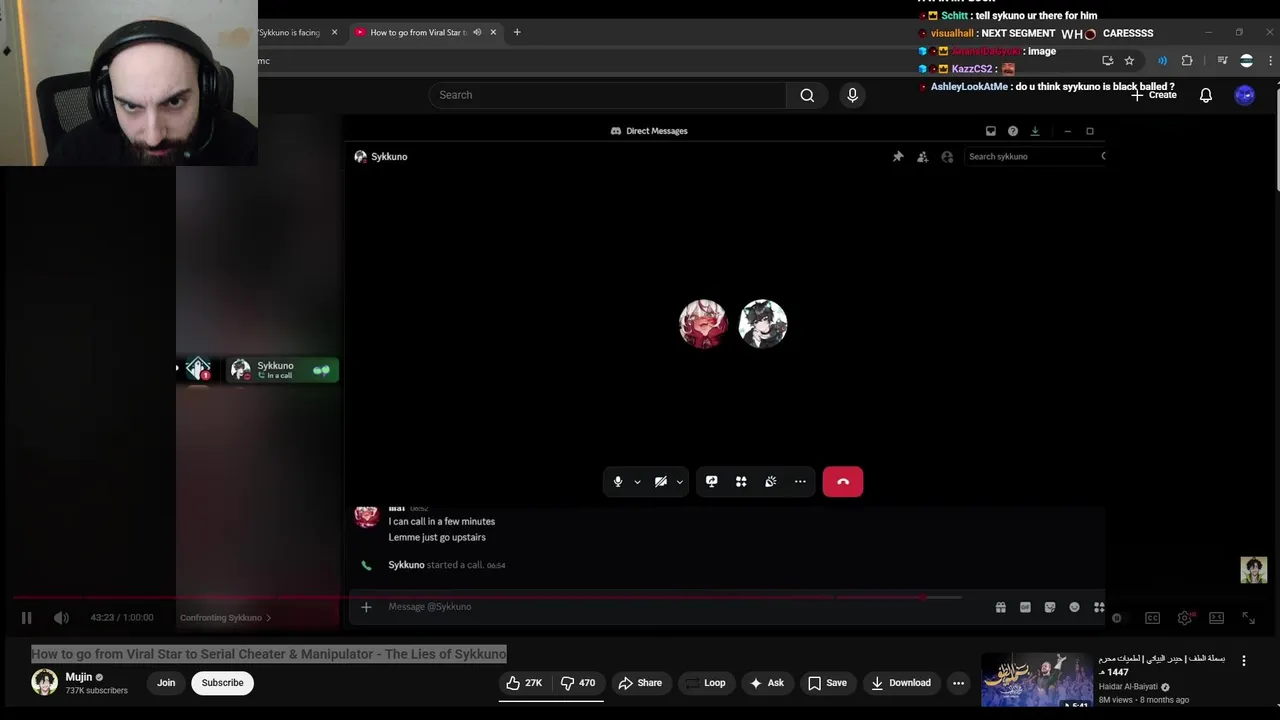Mute the YouTube video volume icon

click(61, 618)
